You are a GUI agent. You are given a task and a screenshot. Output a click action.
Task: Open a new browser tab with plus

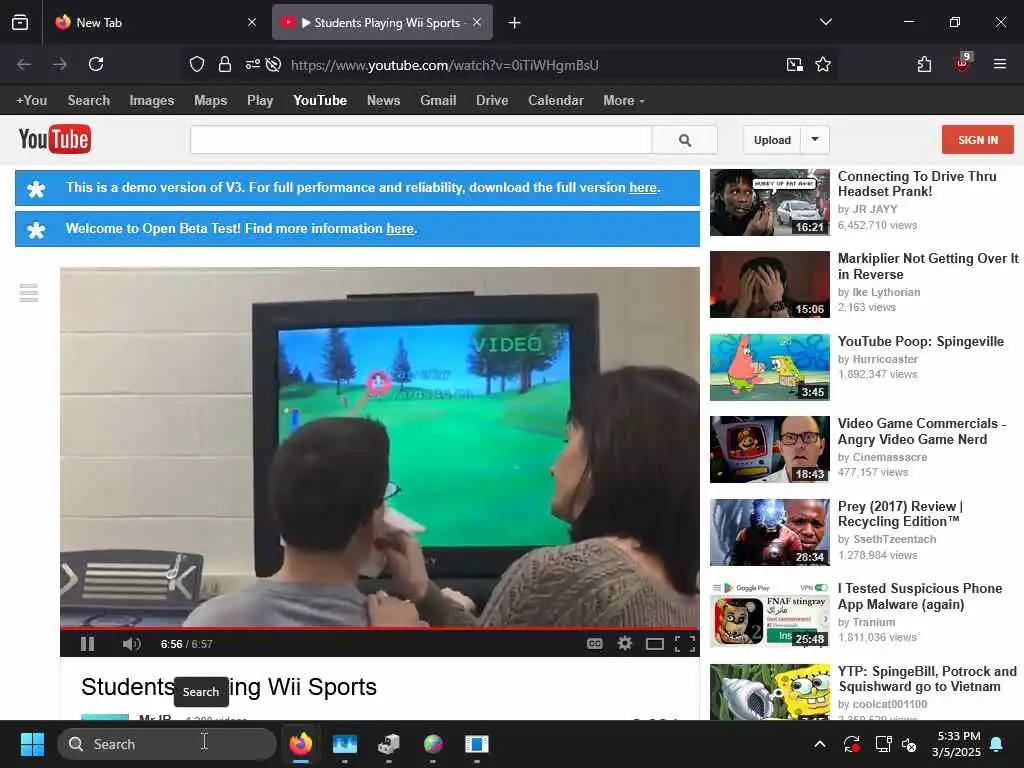[515, 23]
